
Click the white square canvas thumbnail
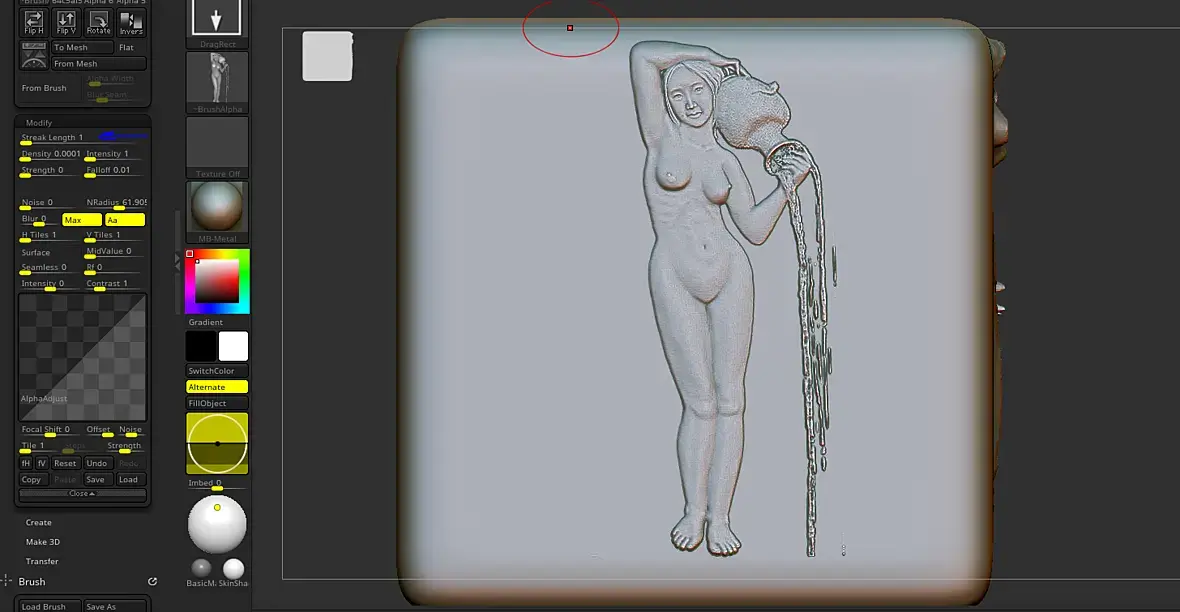[x=327, y=56]
